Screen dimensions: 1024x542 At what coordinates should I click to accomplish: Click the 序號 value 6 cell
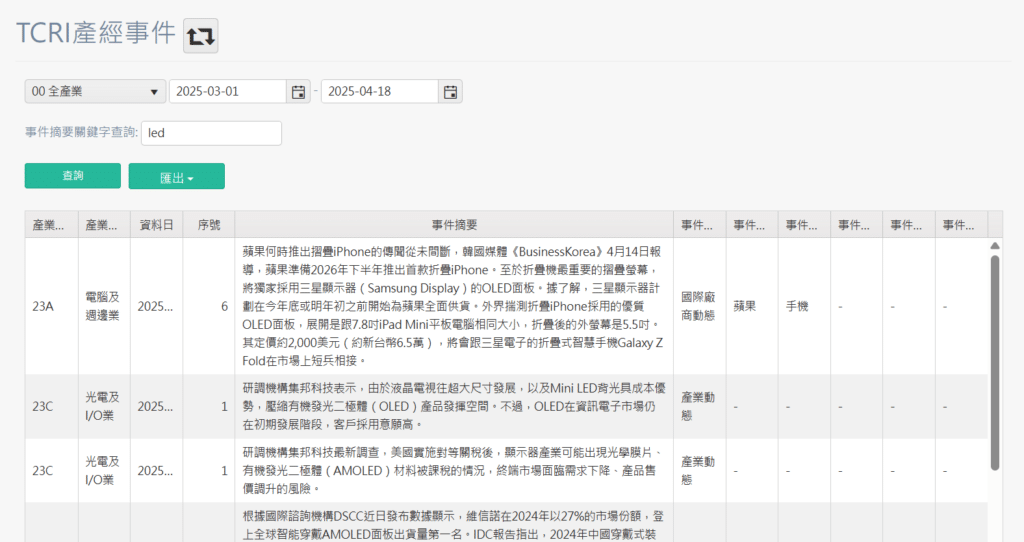coord(209,306)
